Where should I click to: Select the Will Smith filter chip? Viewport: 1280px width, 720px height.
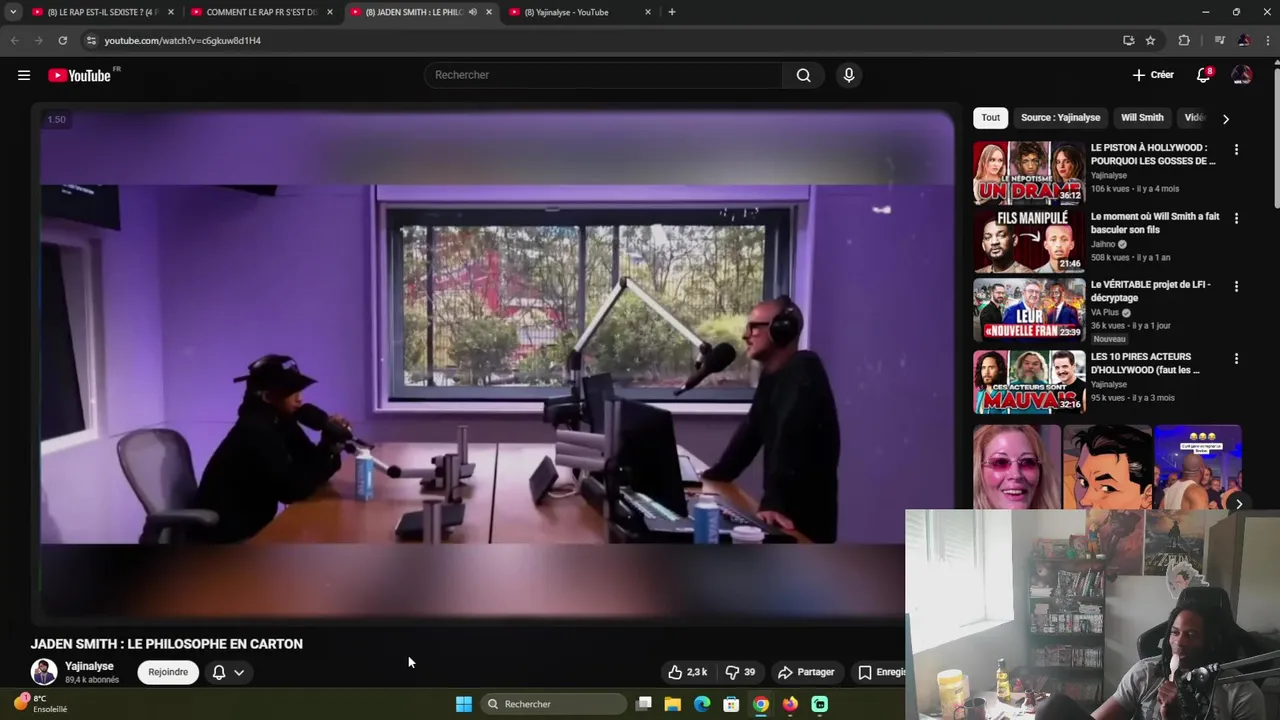point(1142,117)
